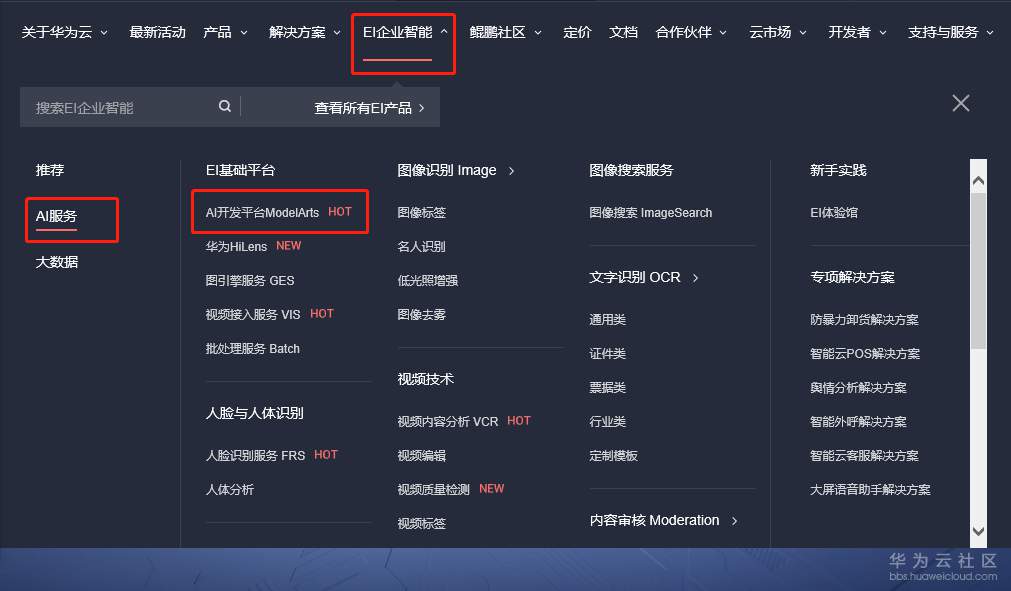Screen dimensions: 1011x591
Task: Expand the 鲲鹏社区 dropdown
Action: click(x=506, y=32)
